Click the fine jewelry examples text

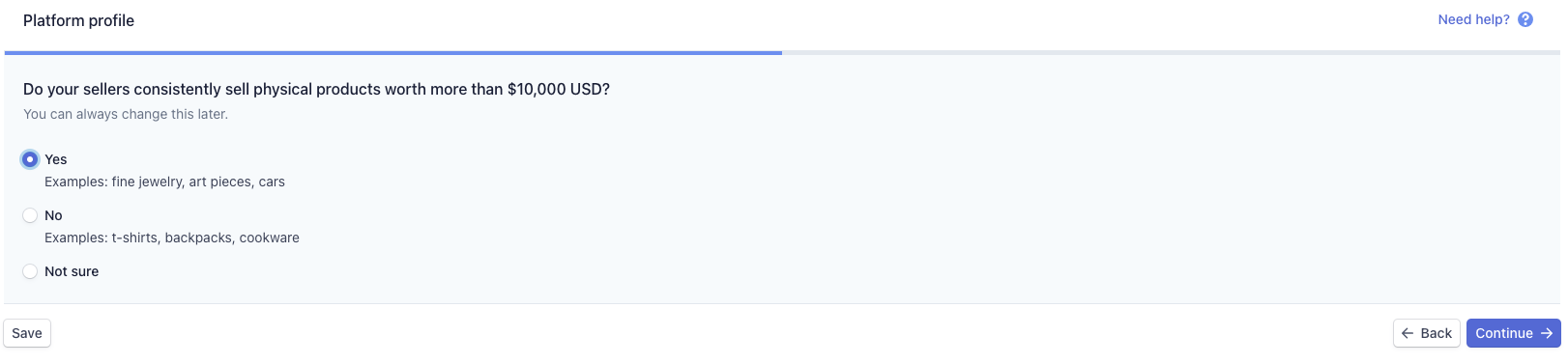(164, 182)
